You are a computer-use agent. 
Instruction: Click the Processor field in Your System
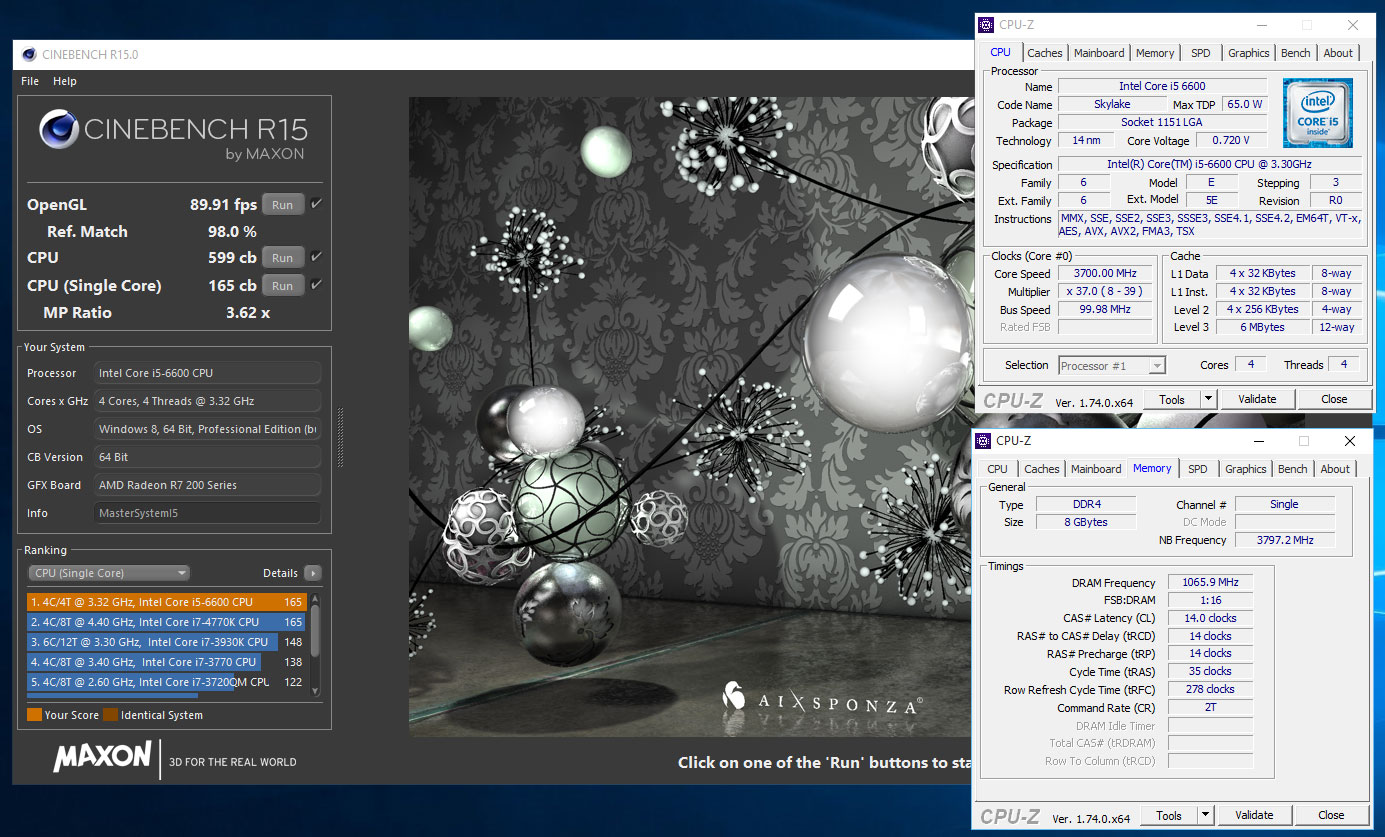[208, 373]
